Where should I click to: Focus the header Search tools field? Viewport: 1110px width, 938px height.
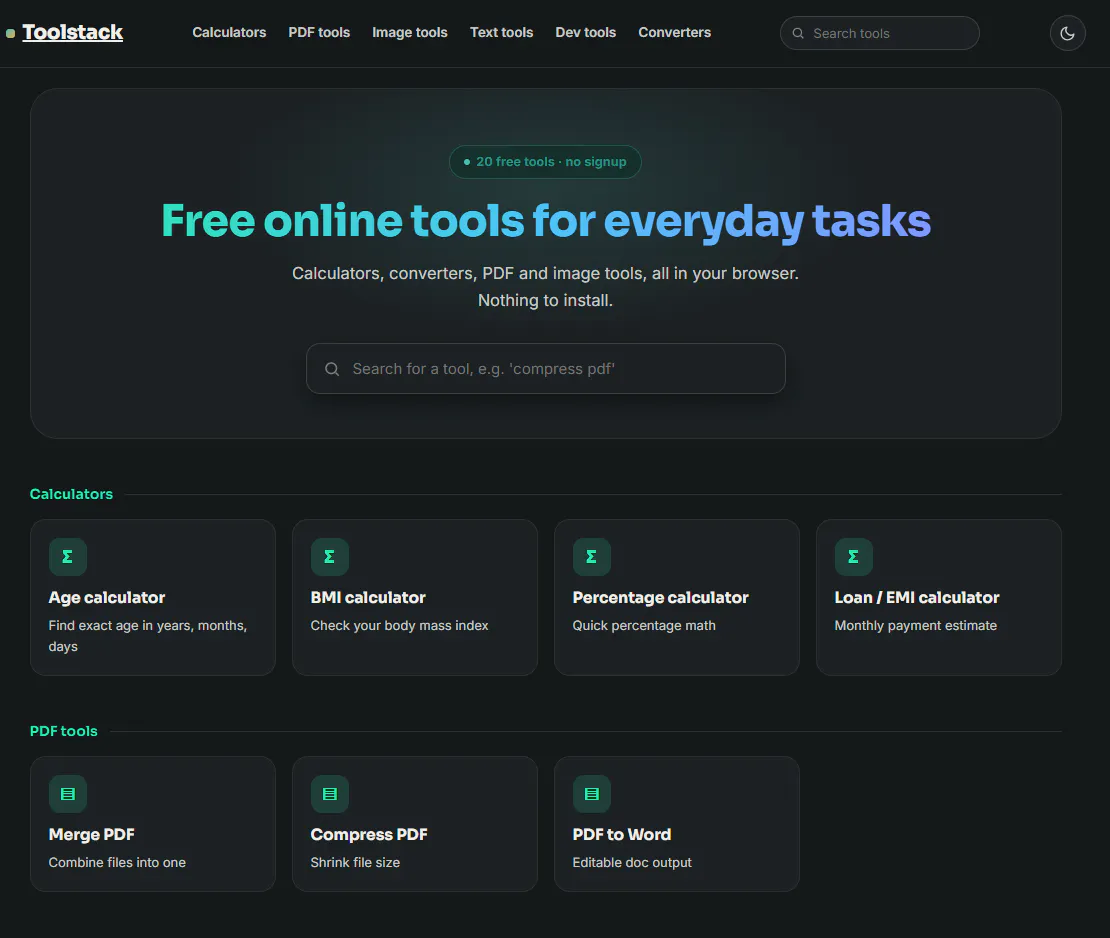(x=879, y=33)
